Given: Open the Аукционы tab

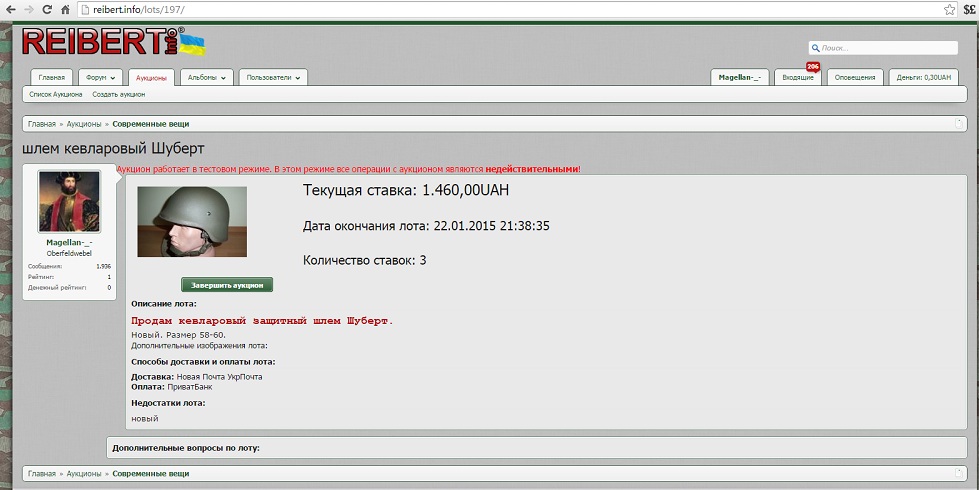Looking at the screenshot, I should (151, 78).
